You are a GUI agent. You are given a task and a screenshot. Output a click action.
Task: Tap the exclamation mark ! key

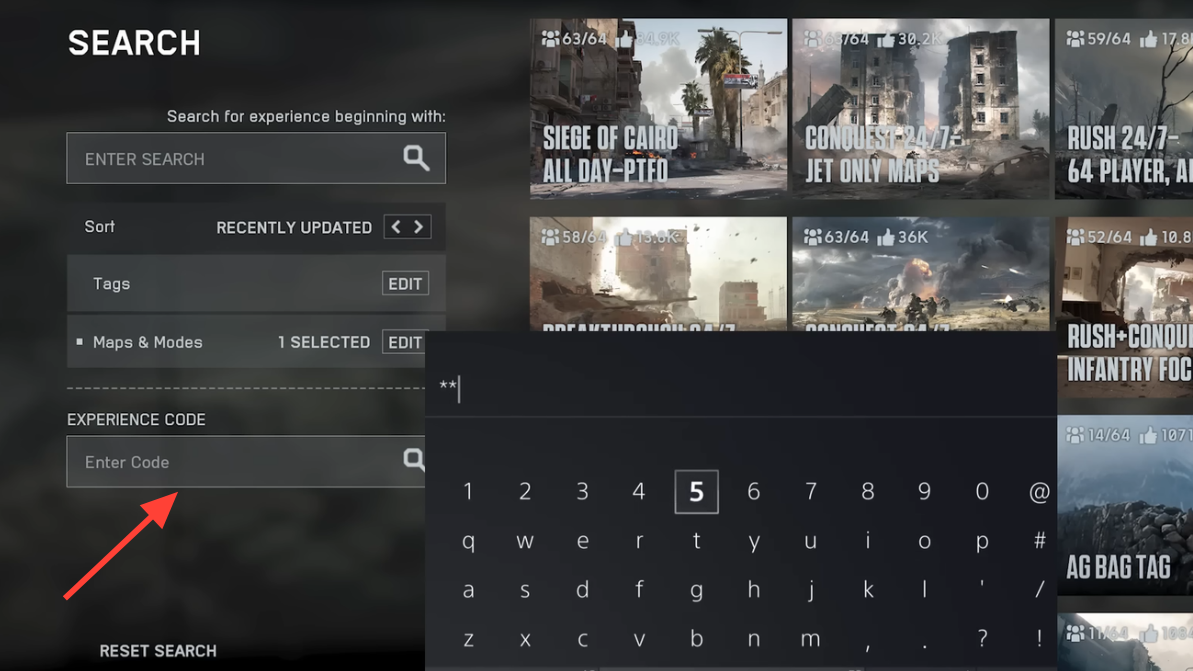tap(1039, 639)
